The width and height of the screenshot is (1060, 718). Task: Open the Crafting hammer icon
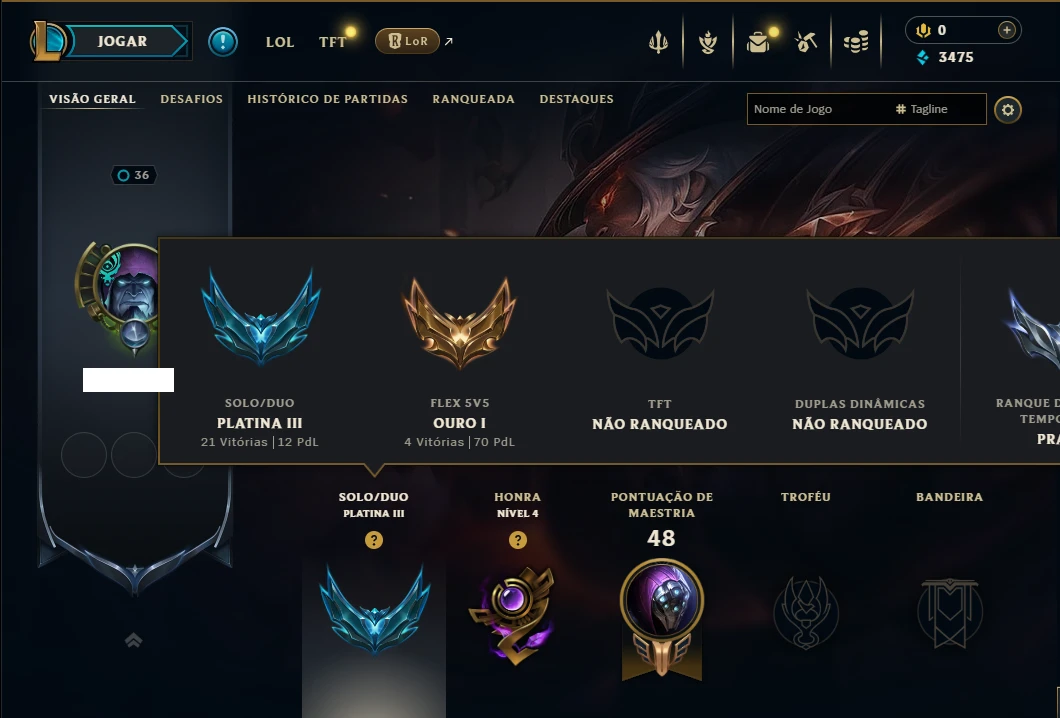tap(806, 42)
